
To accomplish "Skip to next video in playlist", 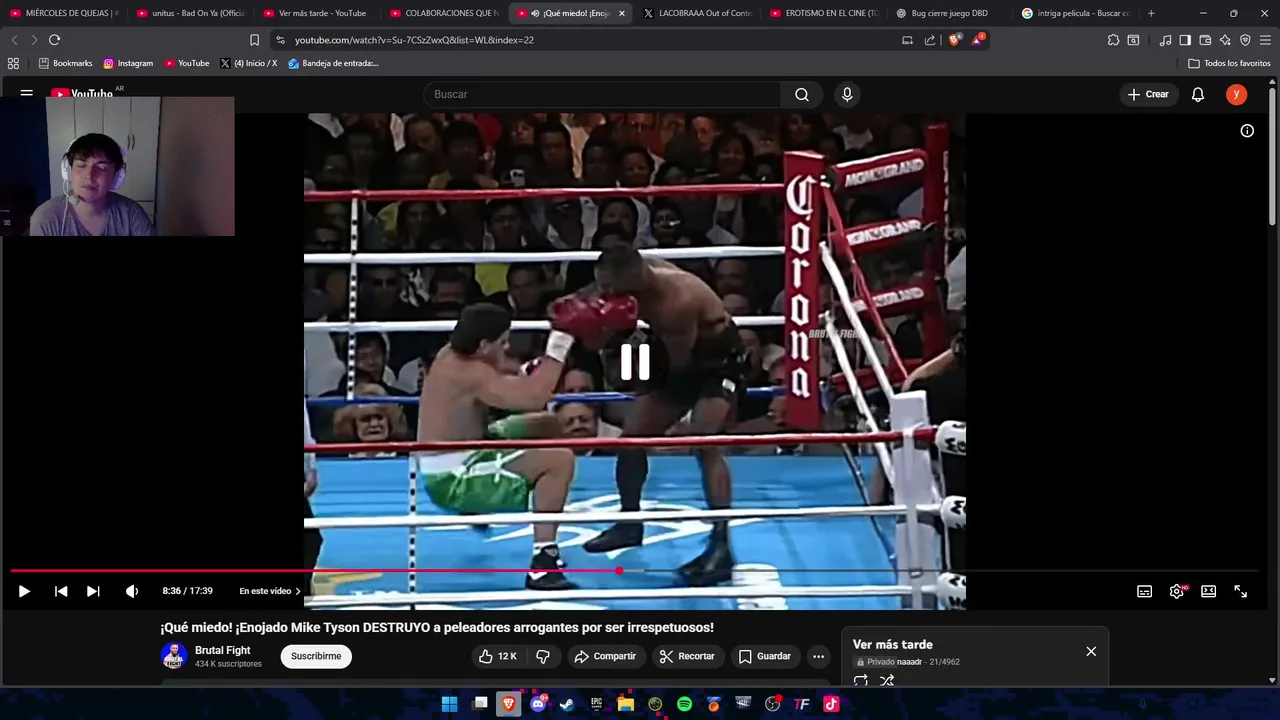I will tap(93, 591).
